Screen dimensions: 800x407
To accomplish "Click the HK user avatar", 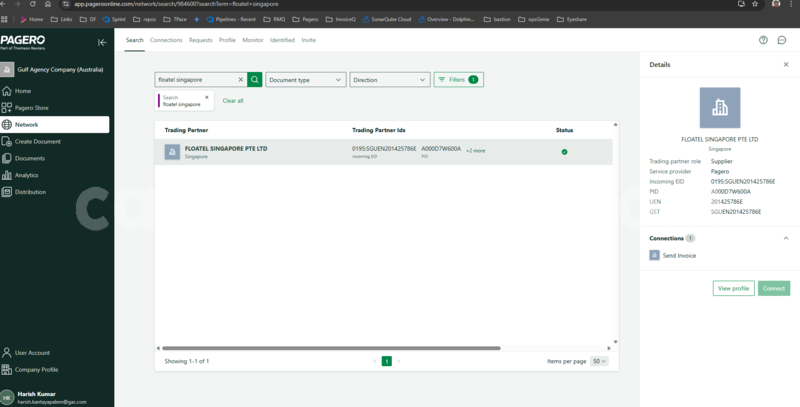I will (x=7, y=397).
